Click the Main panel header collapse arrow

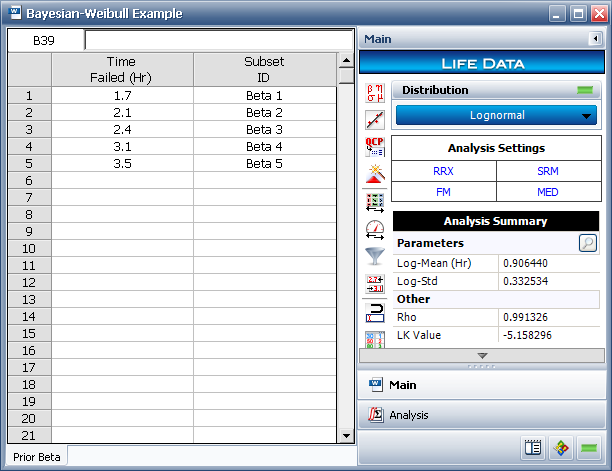[x=595, y=39]
